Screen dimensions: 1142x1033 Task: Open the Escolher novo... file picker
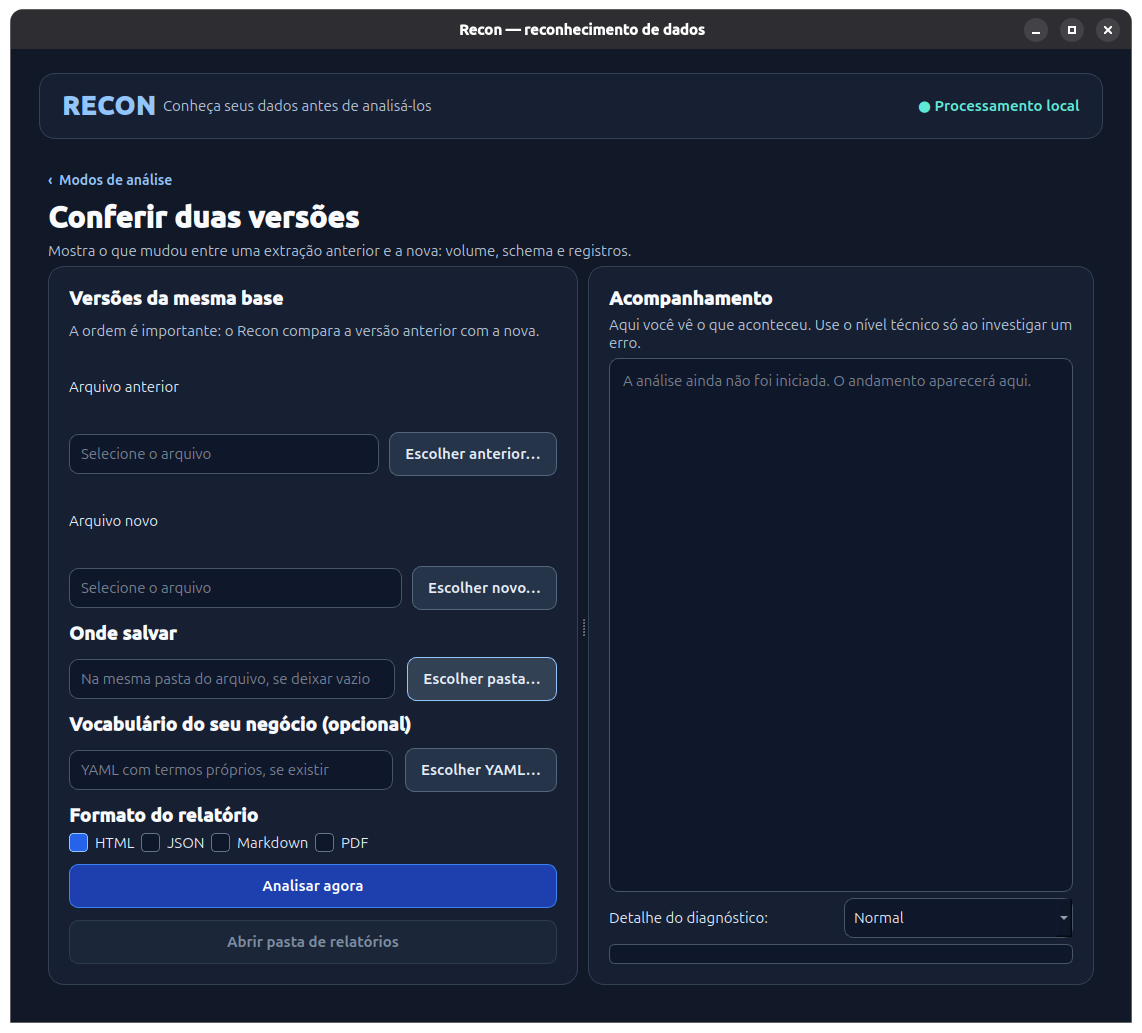(484, 588)
